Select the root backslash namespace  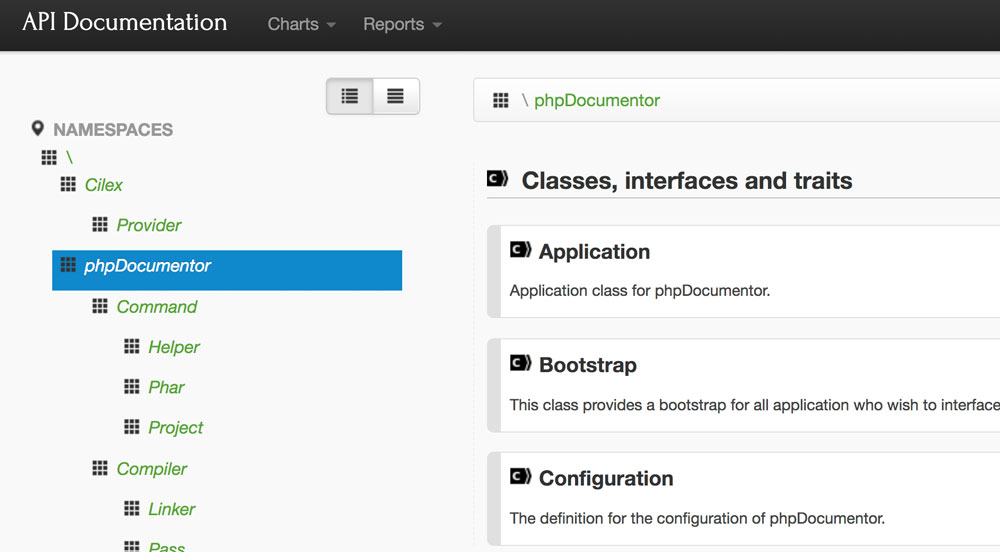pyautogui.click(x=69, y=157)
